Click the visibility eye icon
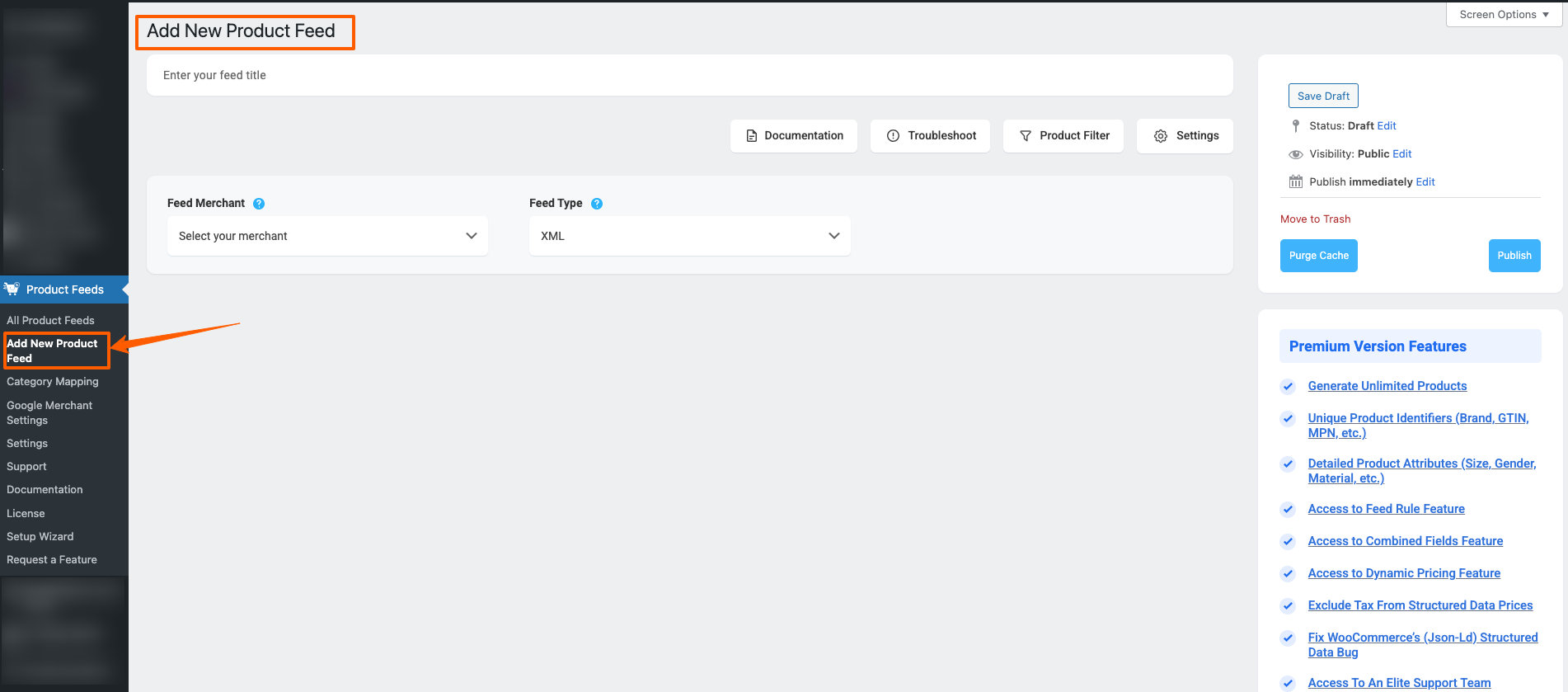Screen dimensions: 1568x692 (1296, 154)
